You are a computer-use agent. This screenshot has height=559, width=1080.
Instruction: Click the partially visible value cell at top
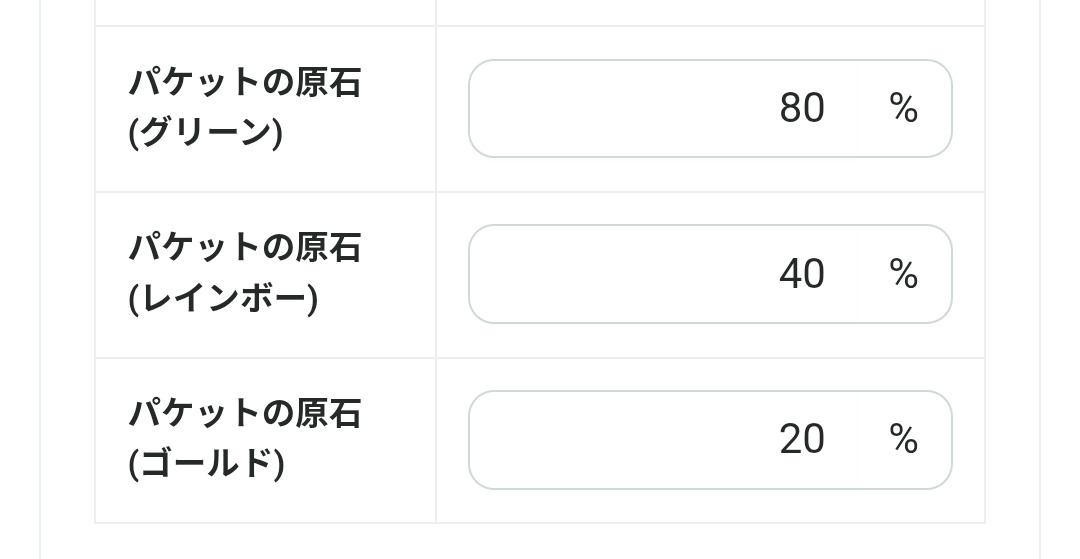pos(710,12)
